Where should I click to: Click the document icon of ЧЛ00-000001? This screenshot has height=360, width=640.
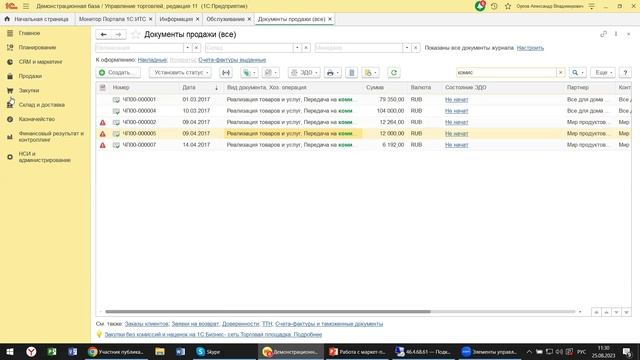pyautogui.click(x=116, y=100)
